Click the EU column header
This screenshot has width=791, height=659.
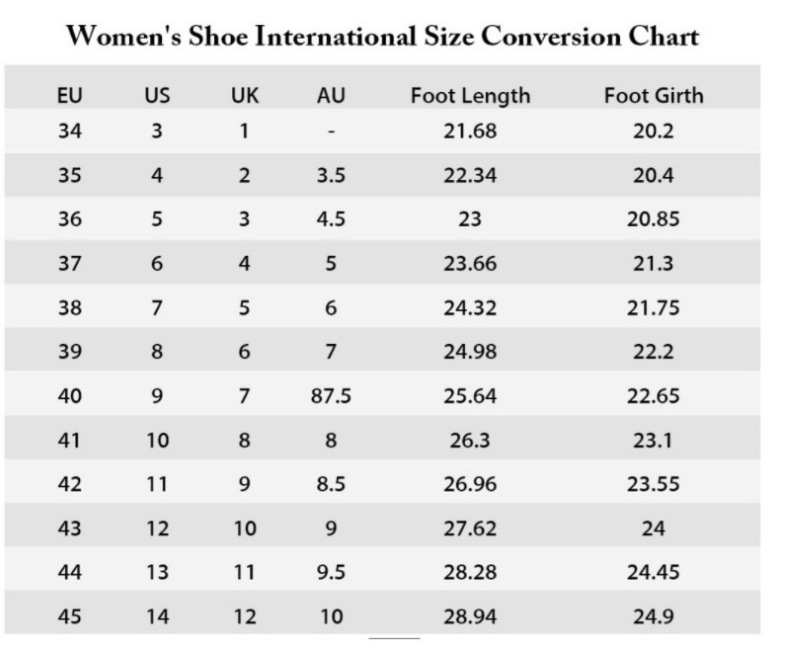pos(70,96)
